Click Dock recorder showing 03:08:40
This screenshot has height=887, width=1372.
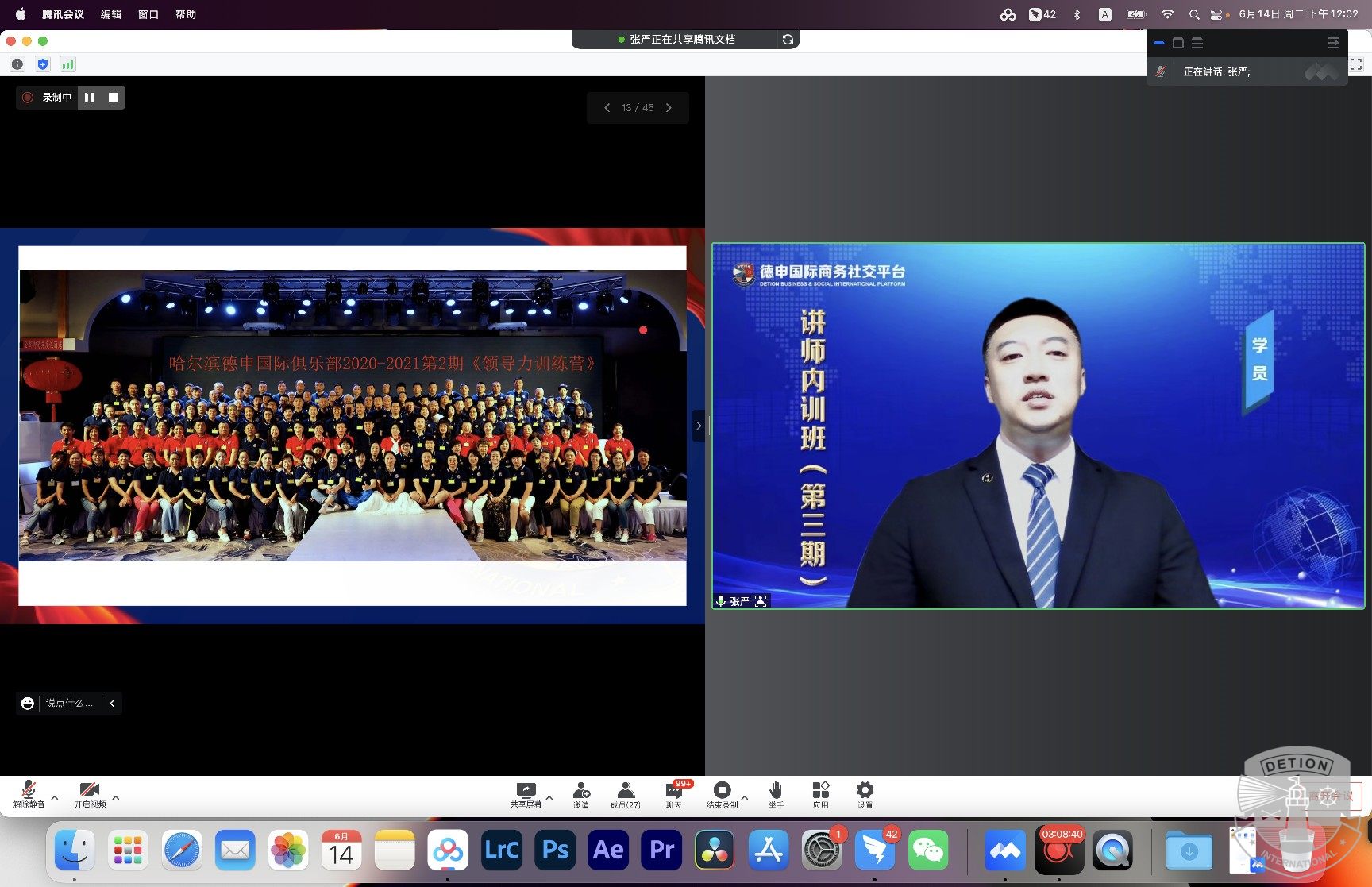pyautogui.click(x=1059, y=850)
